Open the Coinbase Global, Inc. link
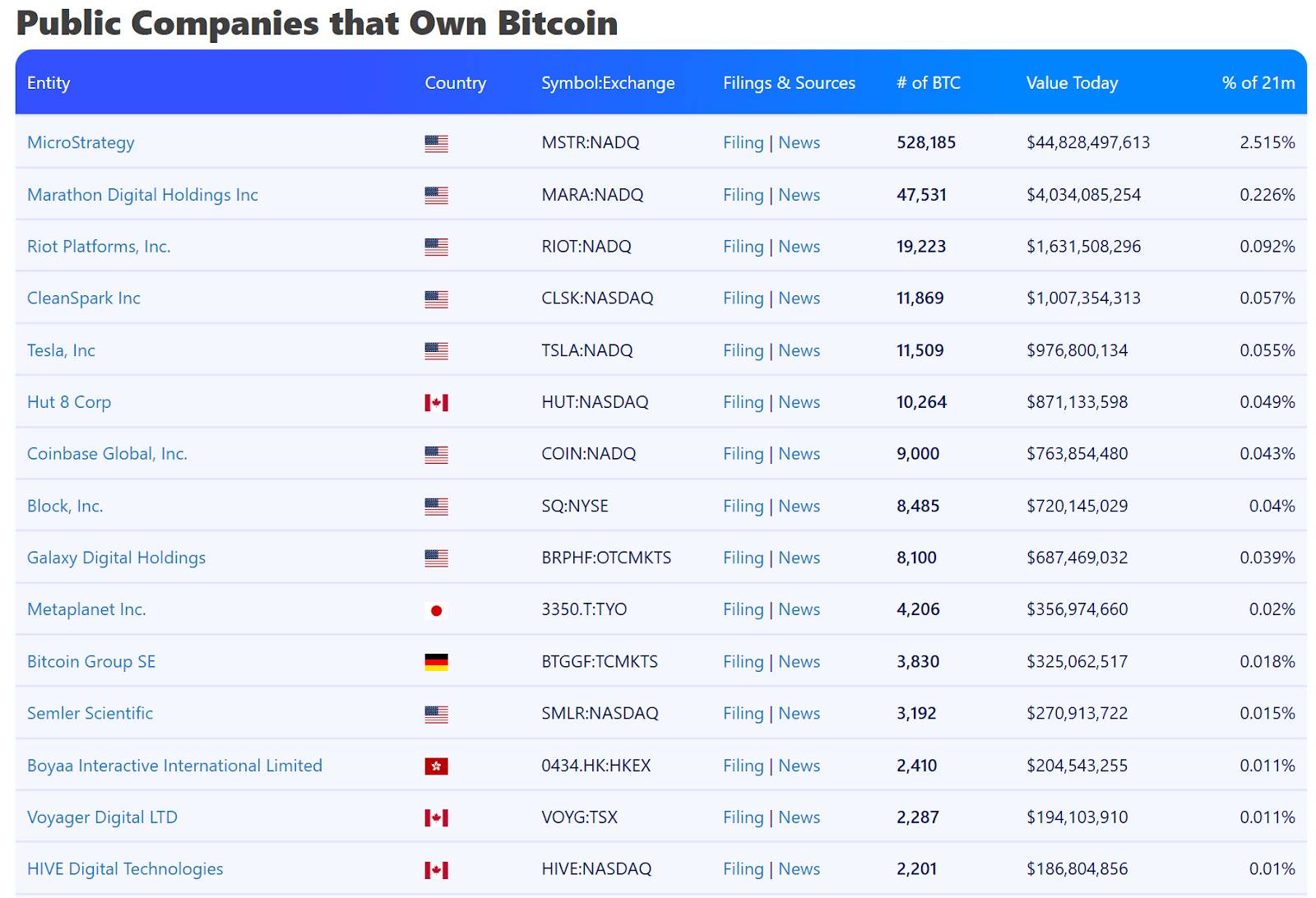This screenshot has height=898, width=1316. point(107,454)
